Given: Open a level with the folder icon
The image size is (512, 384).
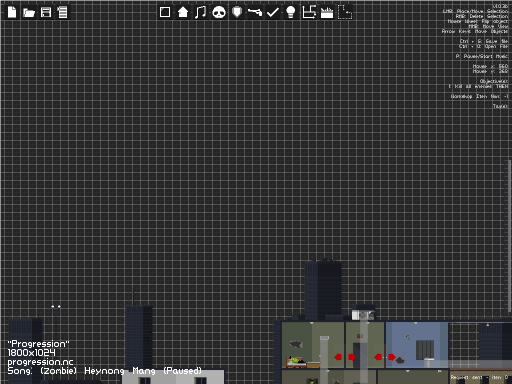Looking at the screenshot, I should point(29,13).
